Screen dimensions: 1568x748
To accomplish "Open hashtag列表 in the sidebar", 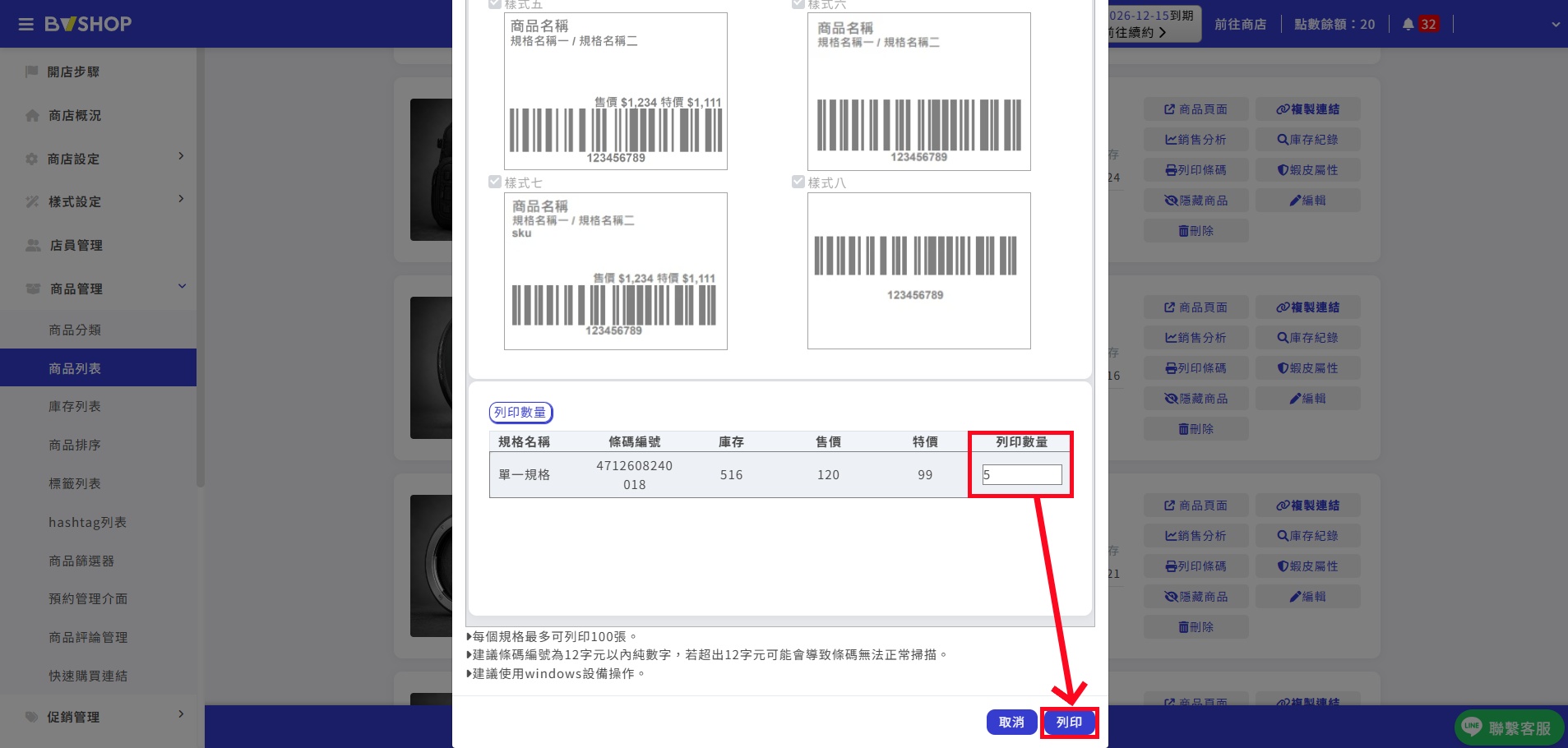I will 87,522.
